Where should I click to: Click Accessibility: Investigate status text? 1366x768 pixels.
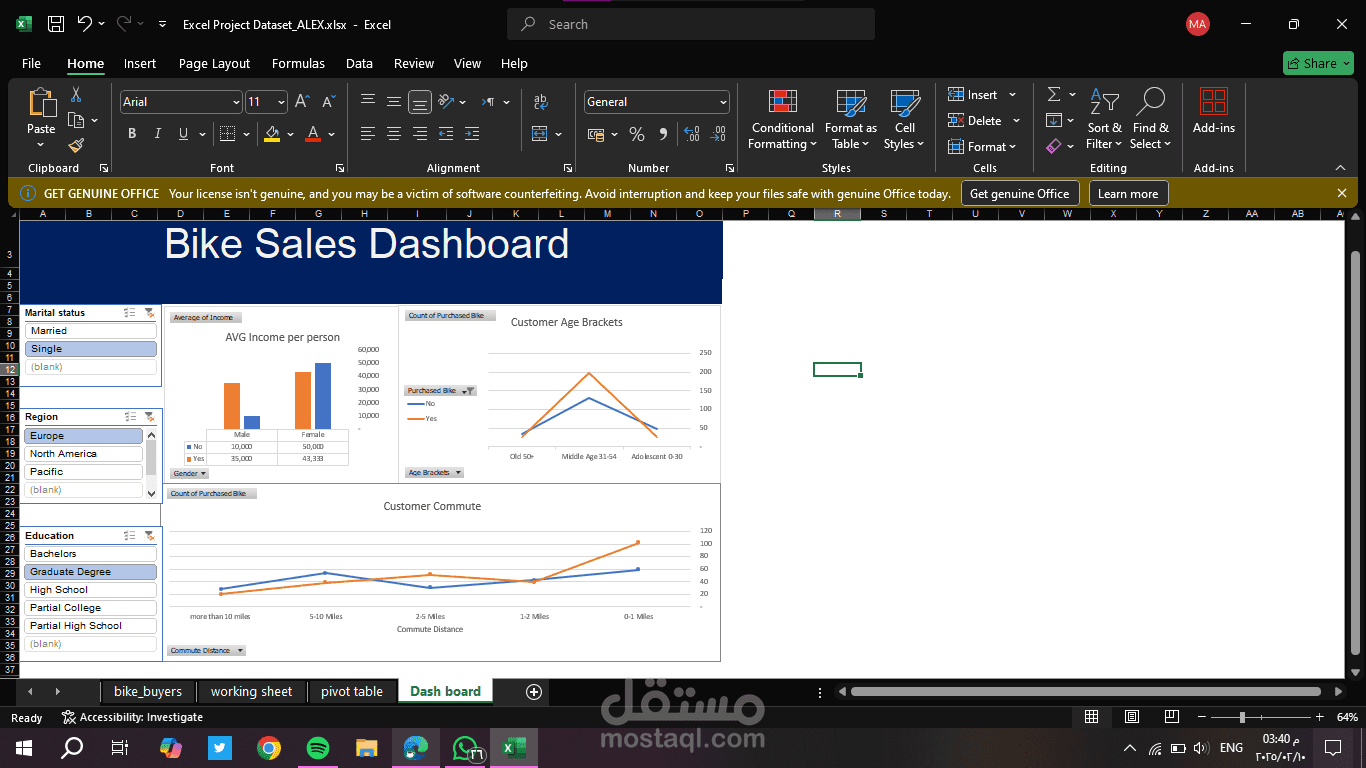tap(132, 717)
